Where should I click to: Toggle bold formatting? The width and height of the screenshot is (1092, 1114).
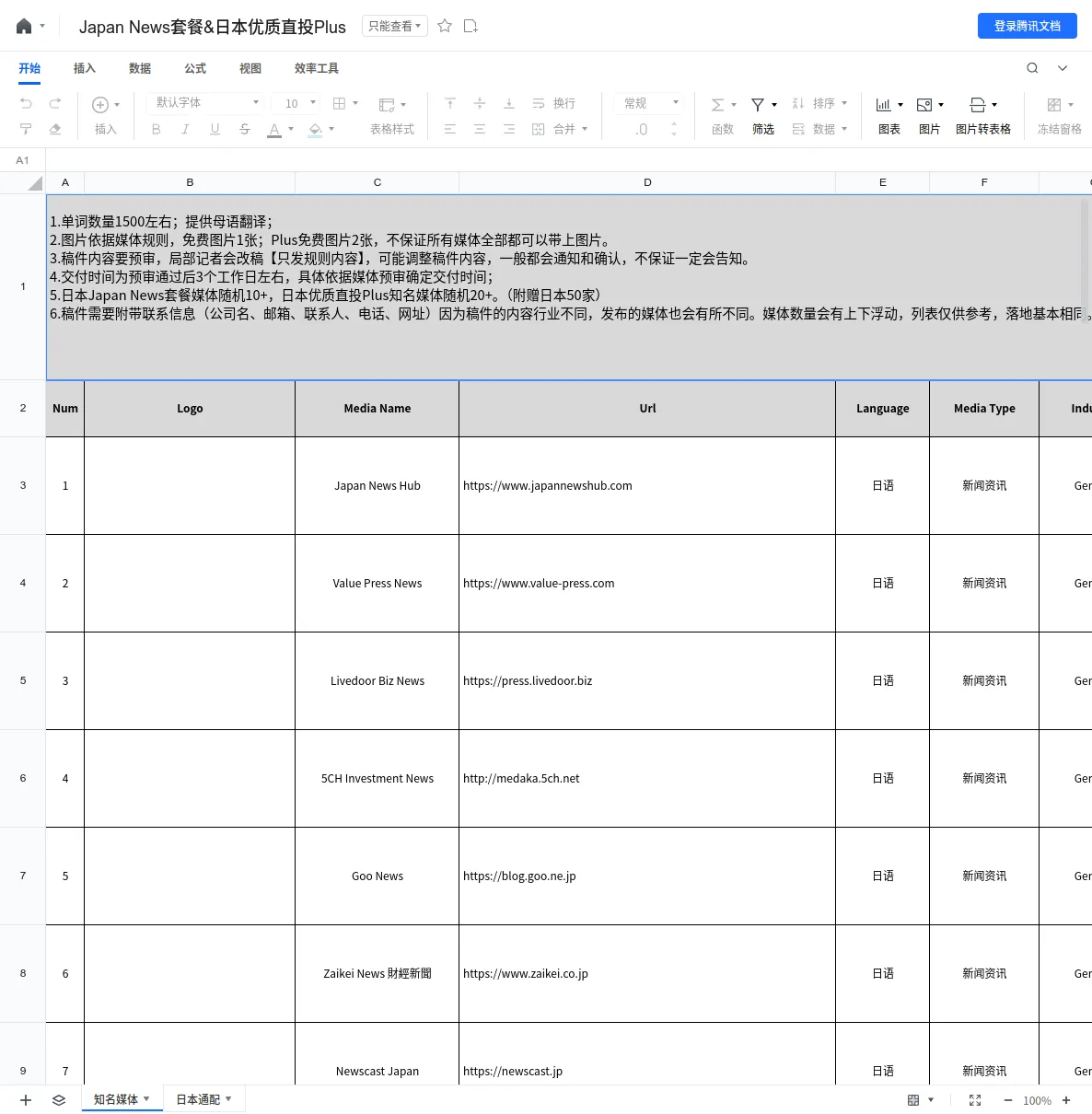point(157,129)
